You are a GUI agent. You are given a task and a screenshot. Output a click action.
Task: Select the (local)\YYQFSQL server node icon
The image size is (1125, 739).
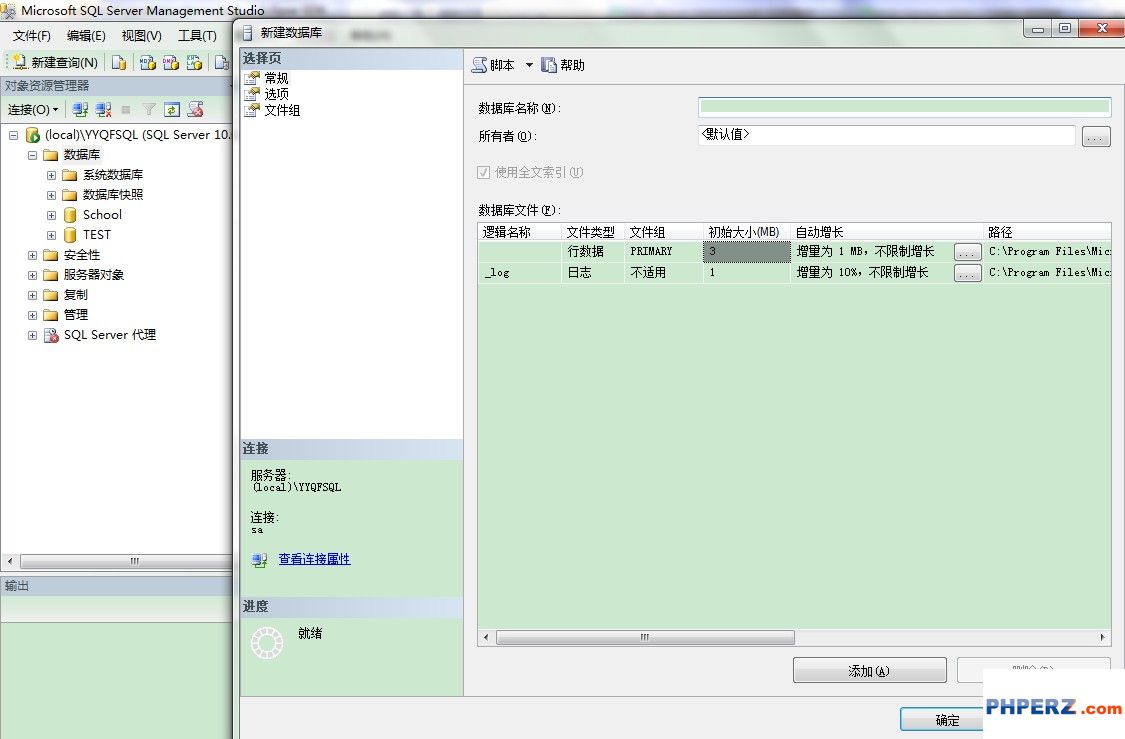click(32, 135)
